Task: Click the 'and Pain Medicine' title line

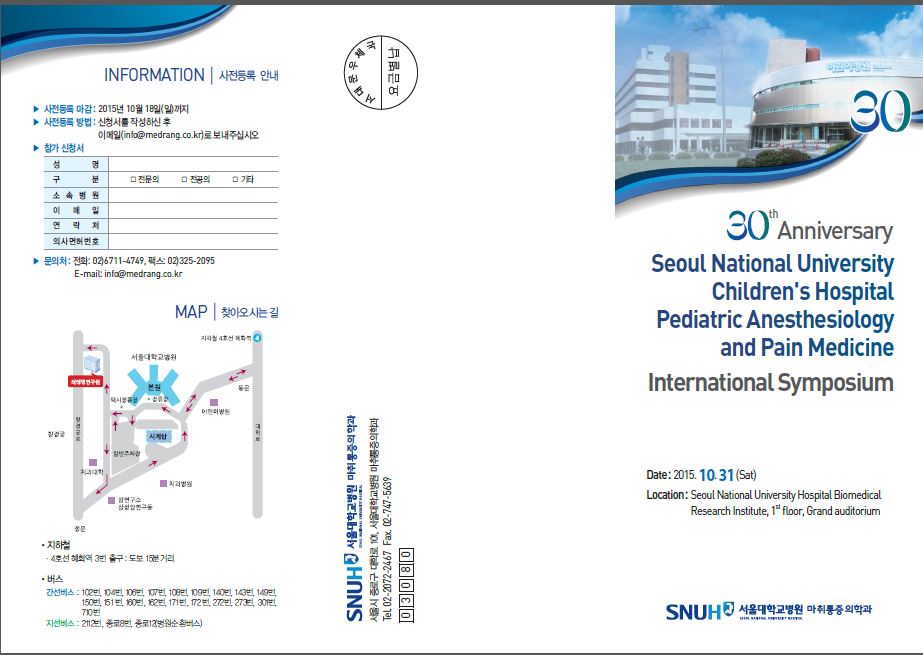Action: 807,347
